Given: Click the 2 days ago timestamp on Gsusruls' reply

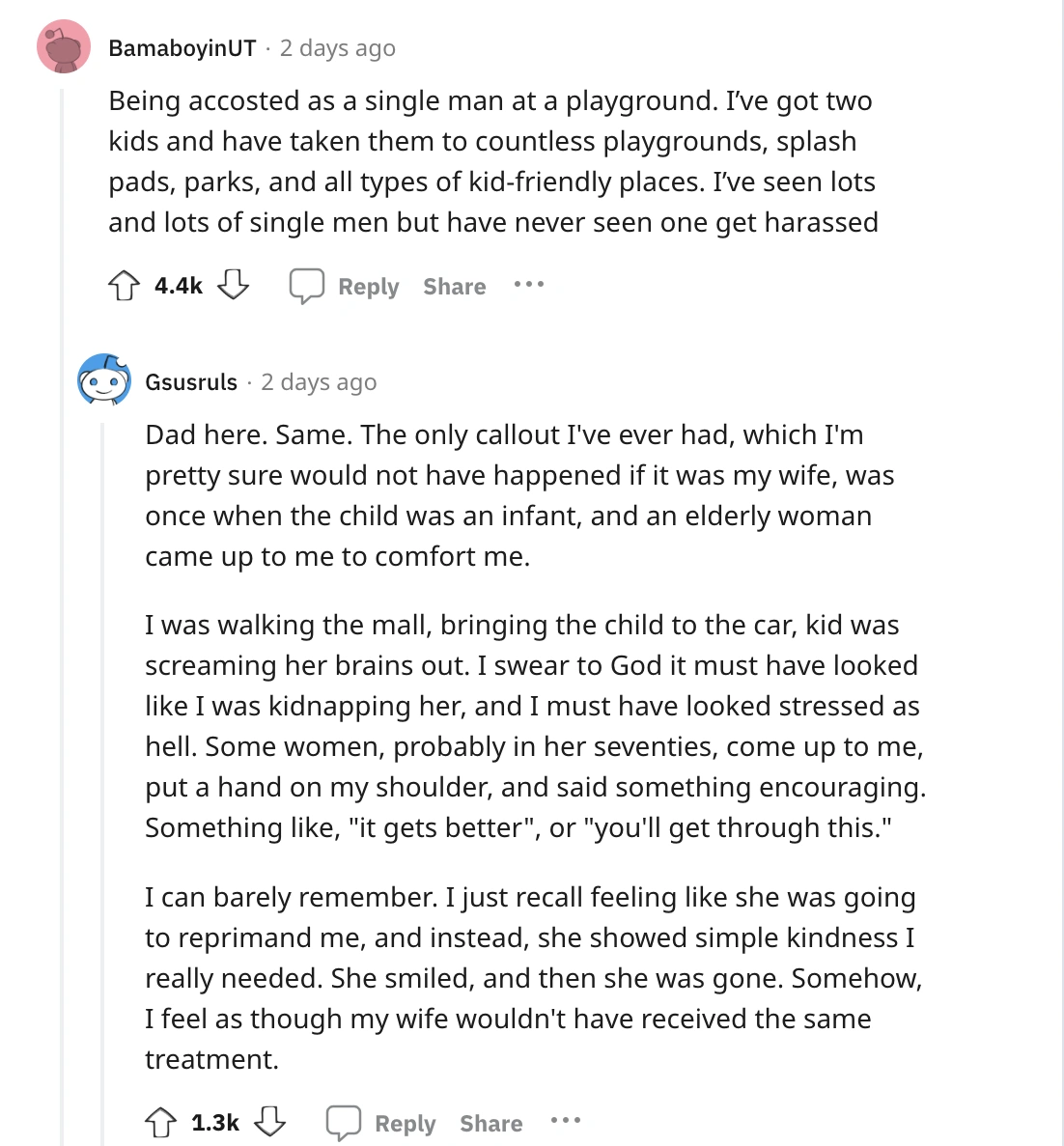Looking at the screenshot, I should click(319, 382).
